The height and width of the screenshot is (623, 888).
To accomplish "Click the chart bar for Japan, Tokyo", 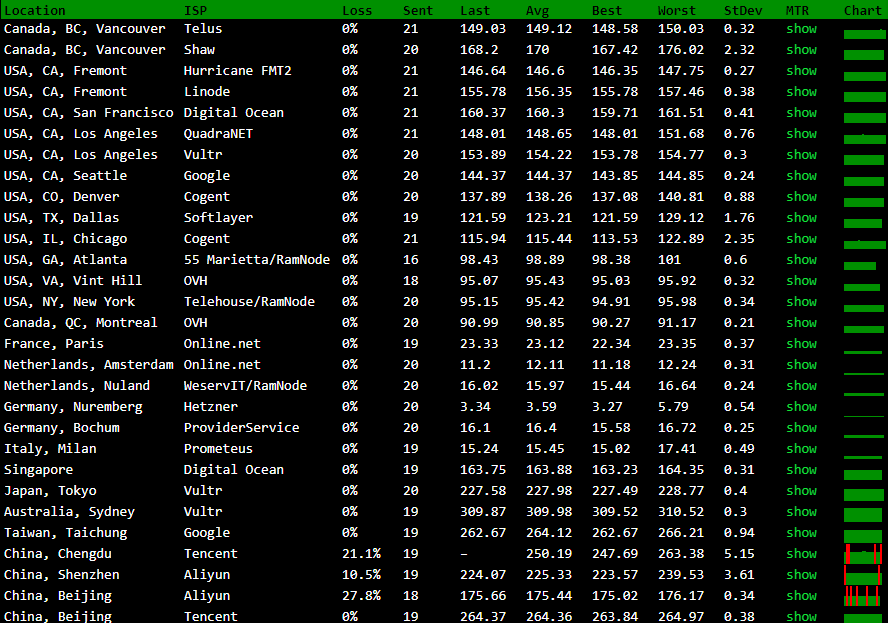I will (863, 494).
